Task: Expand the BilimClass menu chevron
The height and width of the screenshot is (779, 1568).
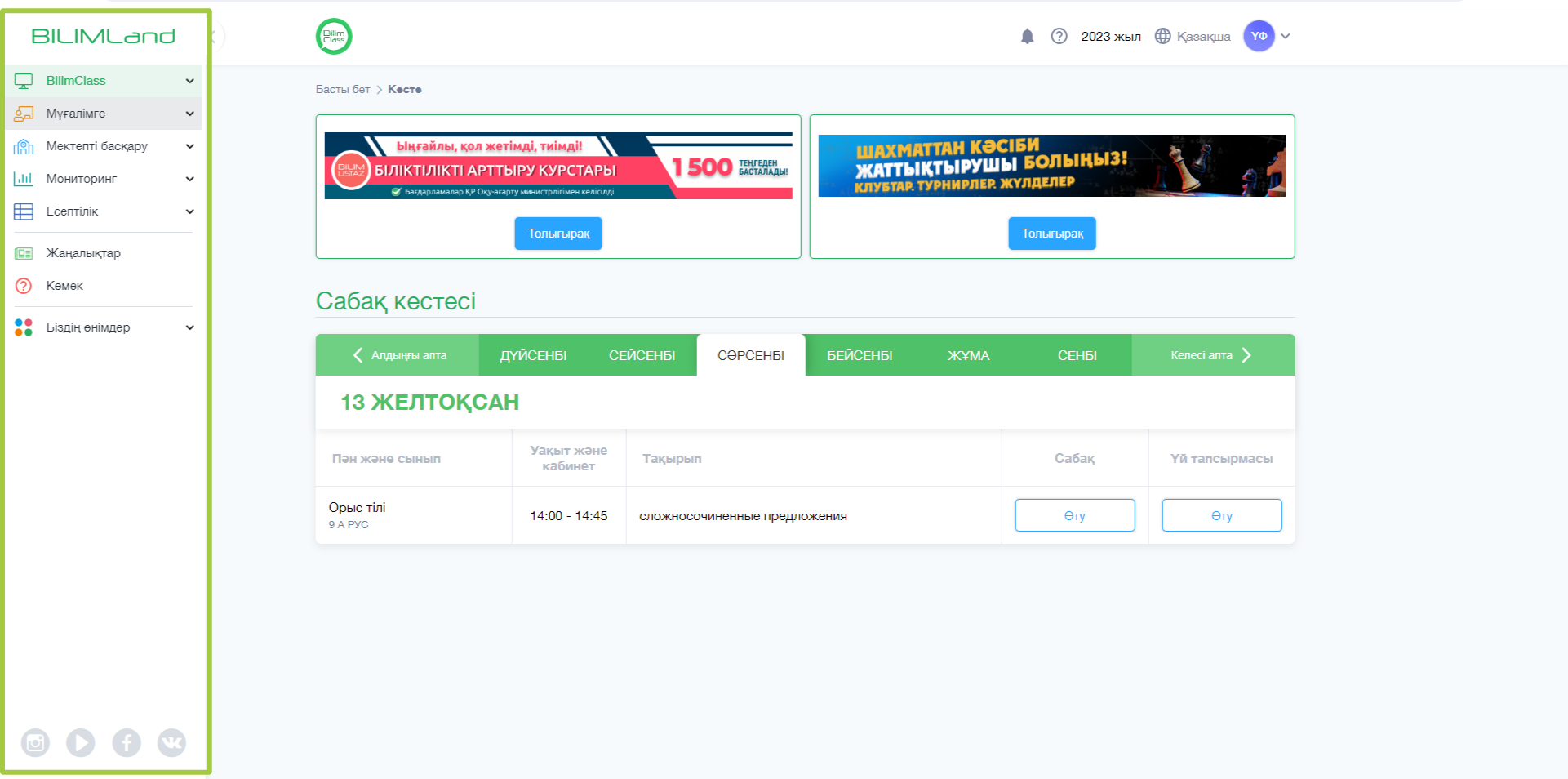Action: pos(190,81)
